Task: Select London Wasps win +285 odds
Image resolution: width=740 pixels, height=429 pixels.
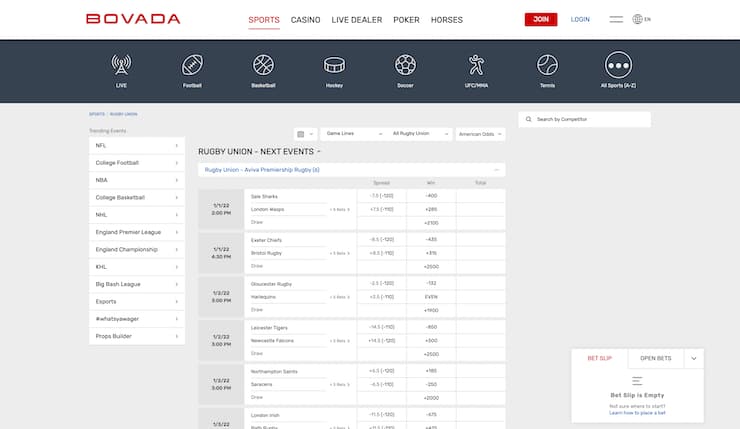Action: click(431, 210)
